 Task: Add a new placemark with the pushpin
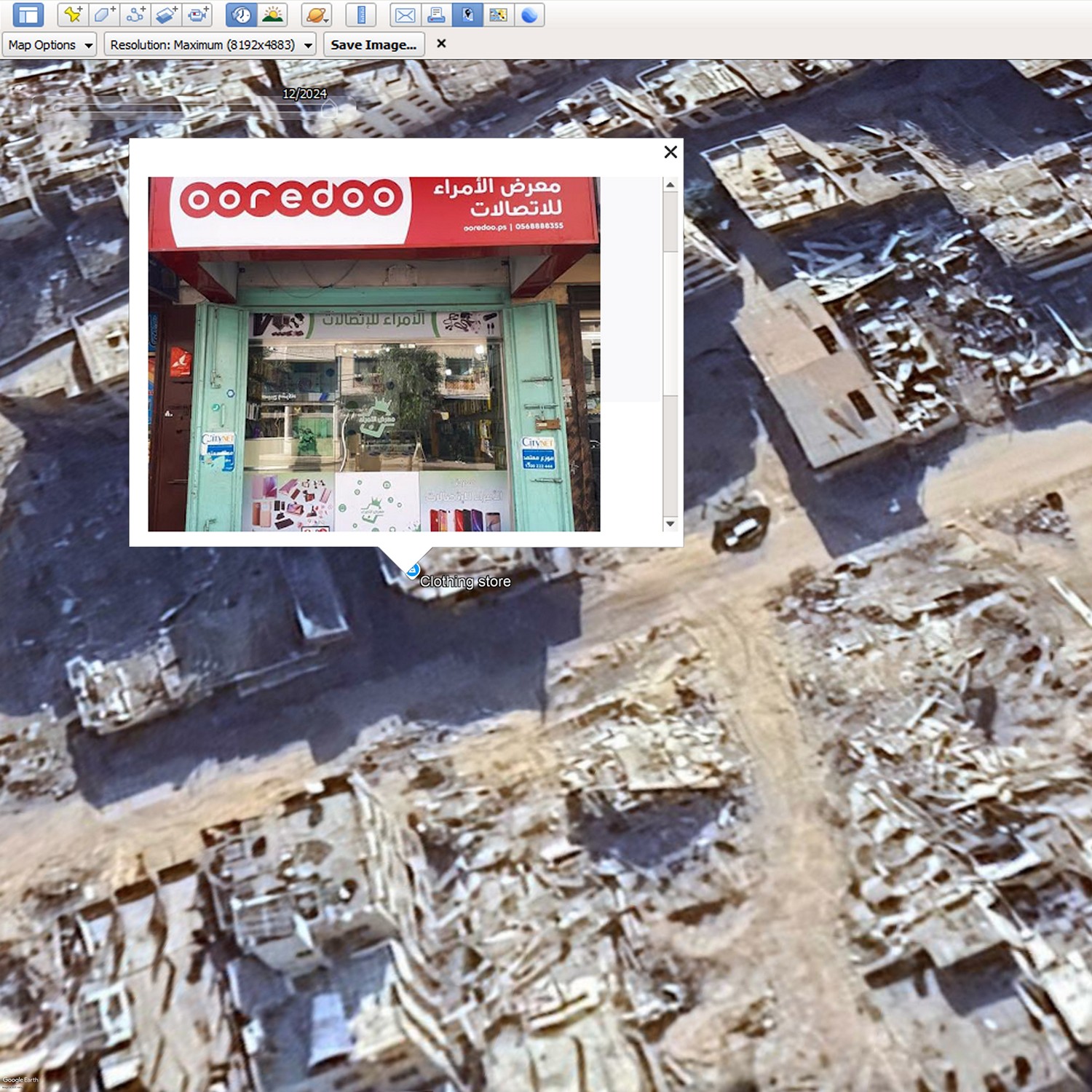point(73,15)
